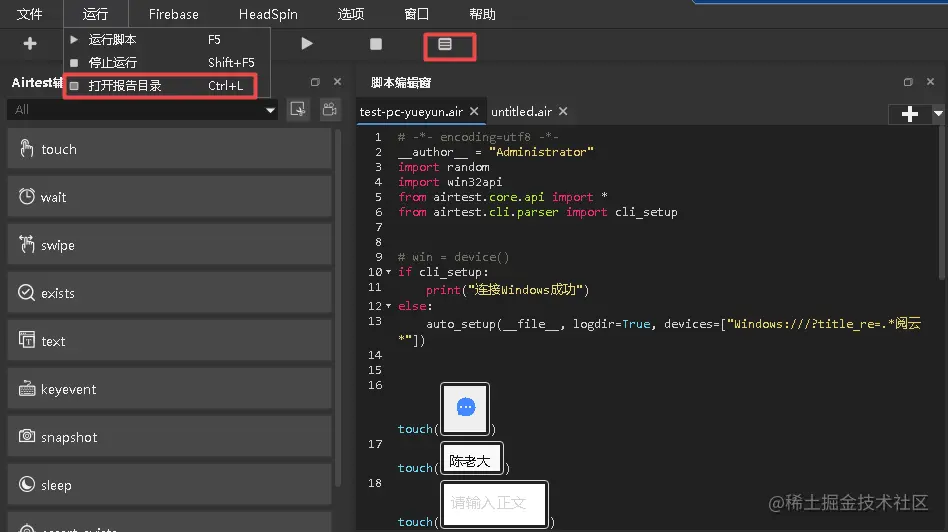
Task: Click the 请输入正文 touch image
Action: 494,504
